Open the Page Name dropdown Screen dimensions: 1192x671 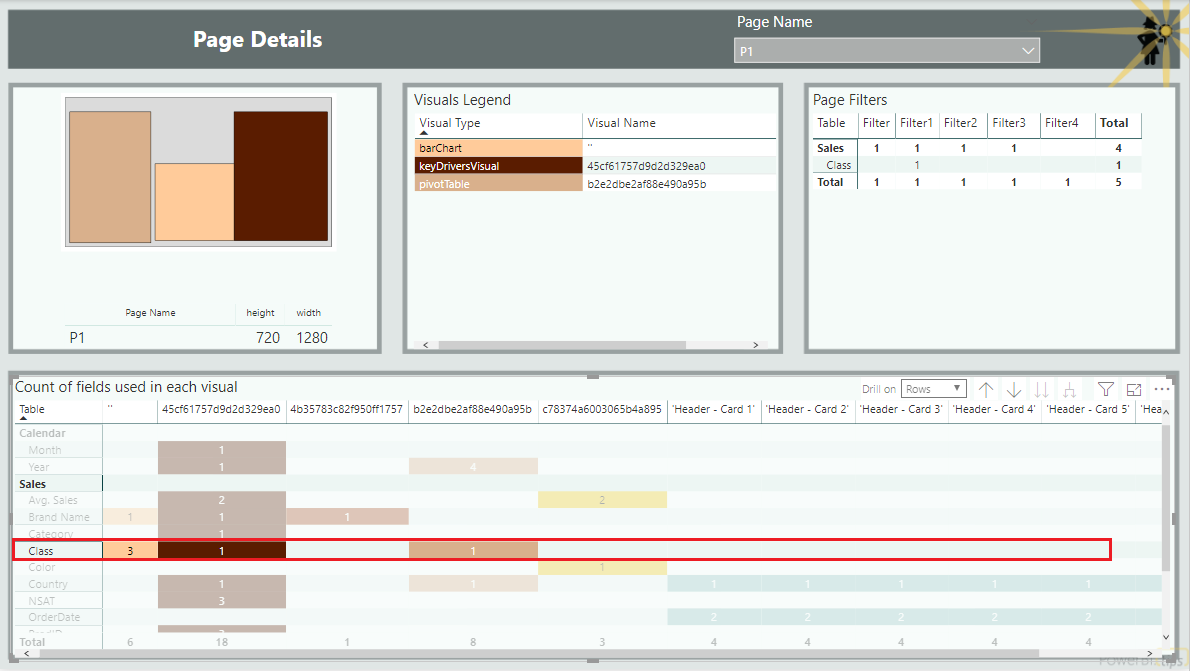1028,50
